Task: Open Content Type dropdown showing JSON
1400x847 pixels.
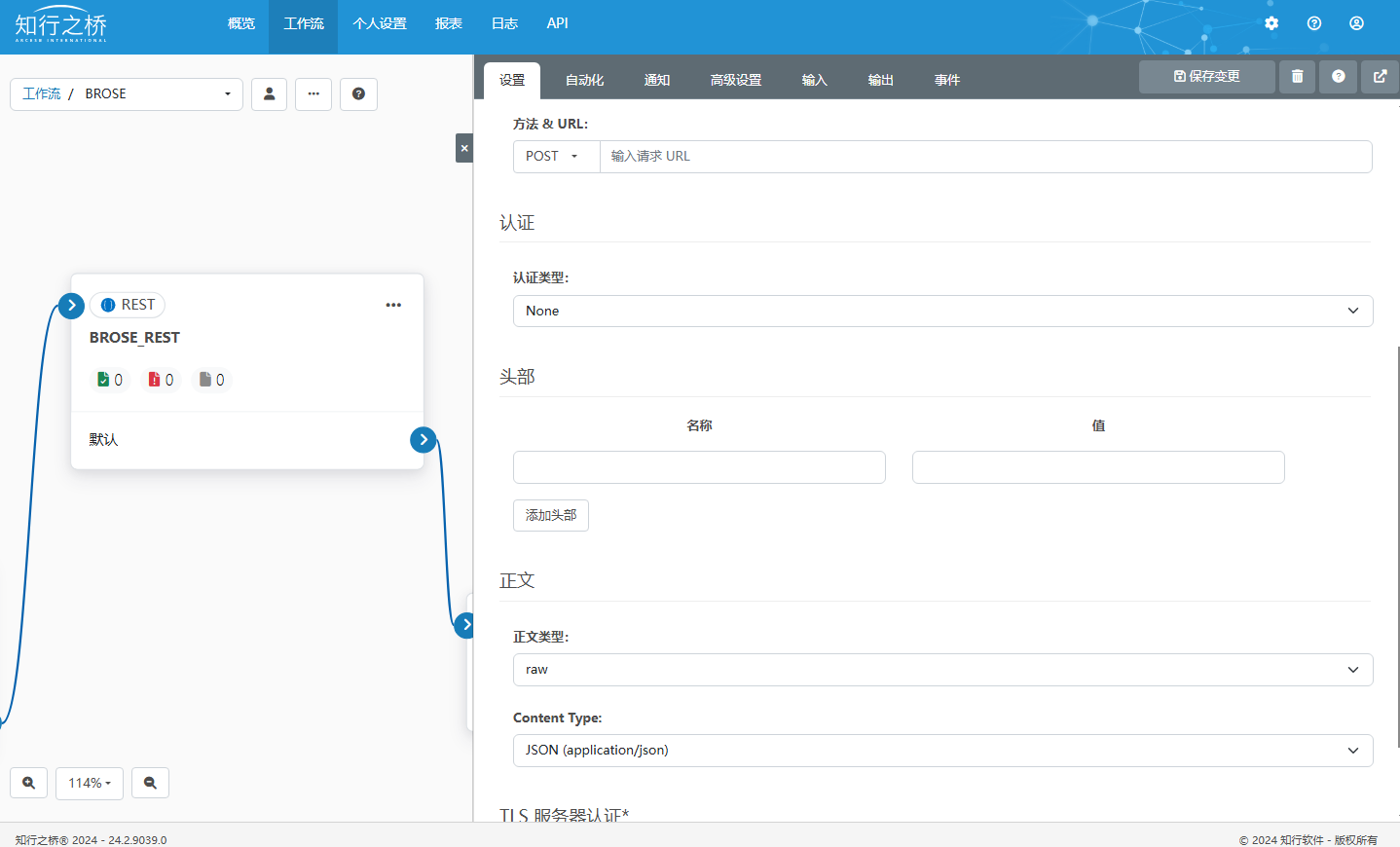Action: tap(941, 751)
